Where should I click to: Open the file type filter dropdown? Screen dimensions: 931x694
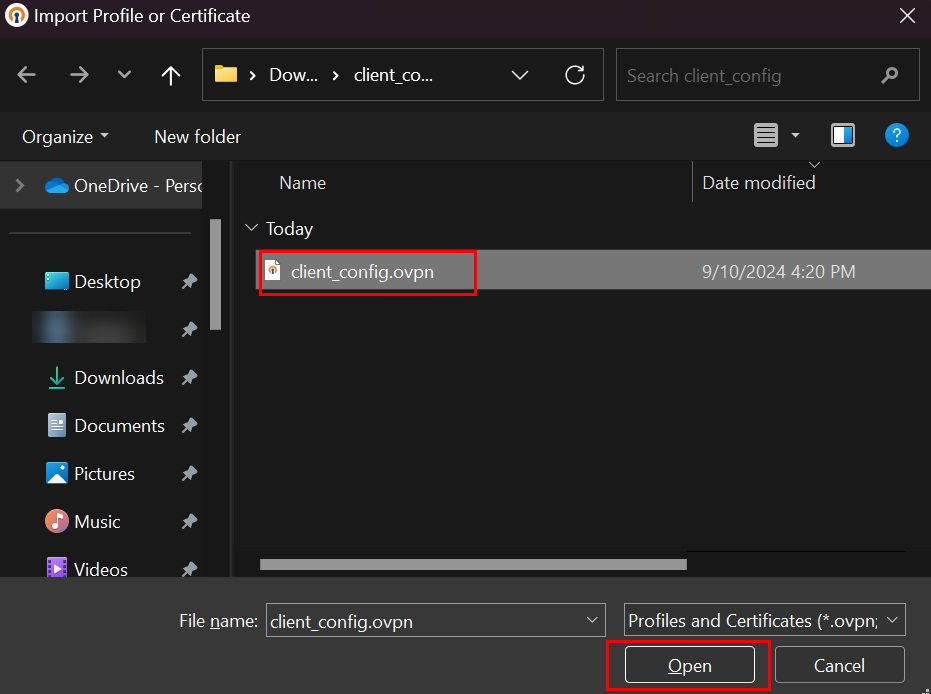coord(765,621)
